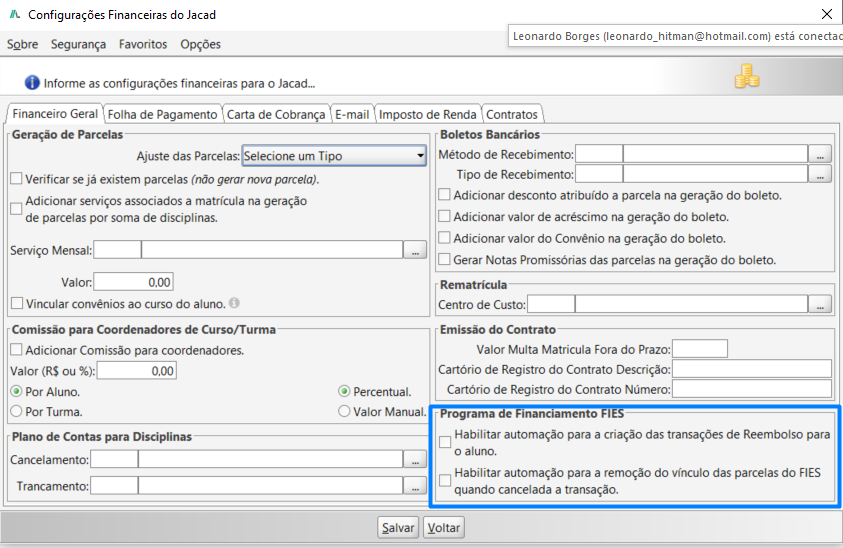The height and width of the screenshot is (548, 843).
Task: Switch to Carta de Cobrança tab
Action: coord(276,115)
